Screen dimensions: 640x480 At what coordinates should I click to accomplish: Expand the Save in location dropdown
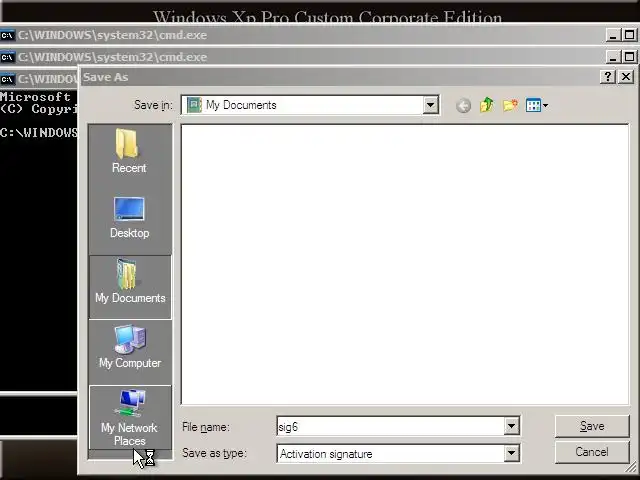click(430, 105)
